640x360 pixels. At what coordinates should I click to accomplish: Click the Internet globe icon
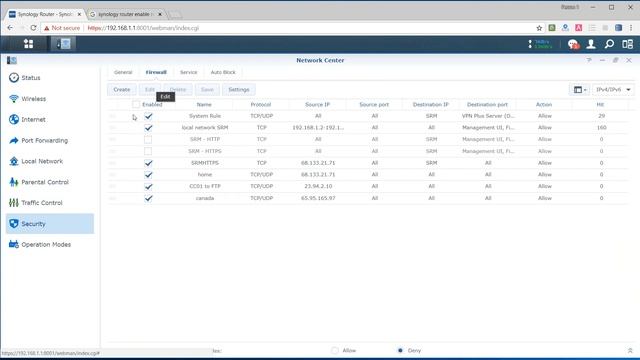tap(14, 119)
